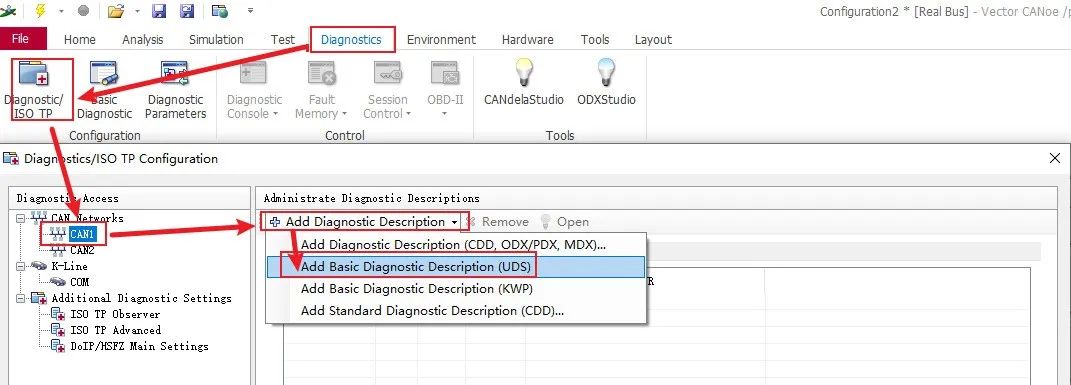Close the Diagnostics/ISO TP Configuration dialog
1071x385 pixels.
(1055, 158)
